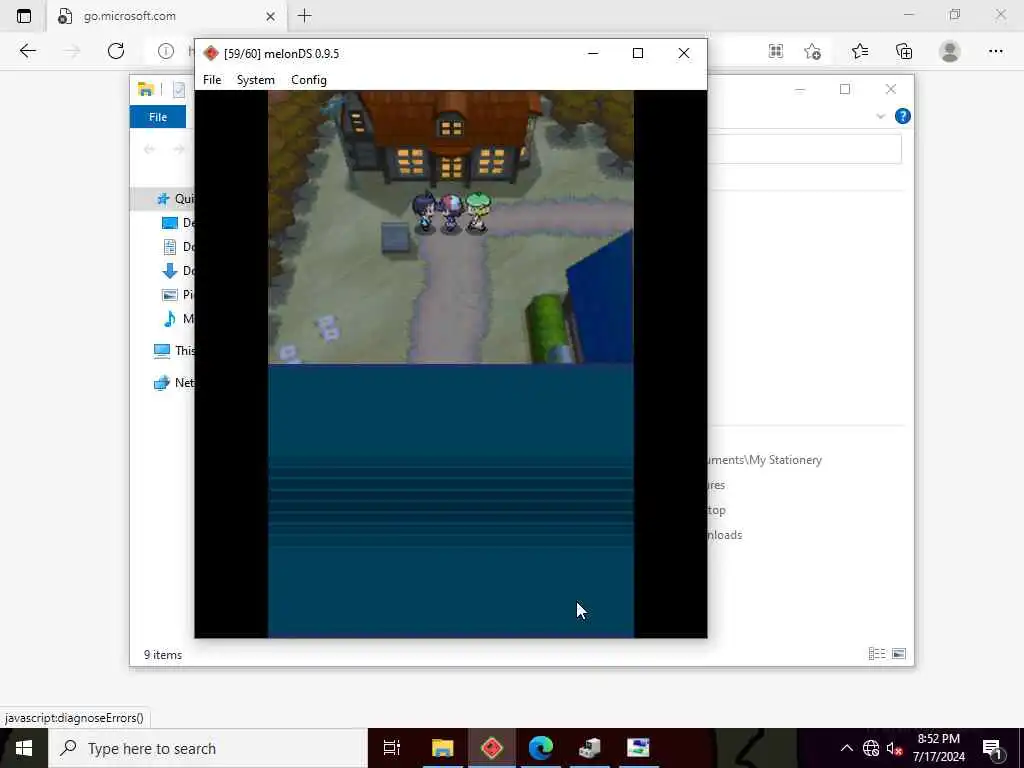The width and height of the screenshot is (1024, 768).
Task: Click the melonDS app icon in title bar
Action: [210, 54]
